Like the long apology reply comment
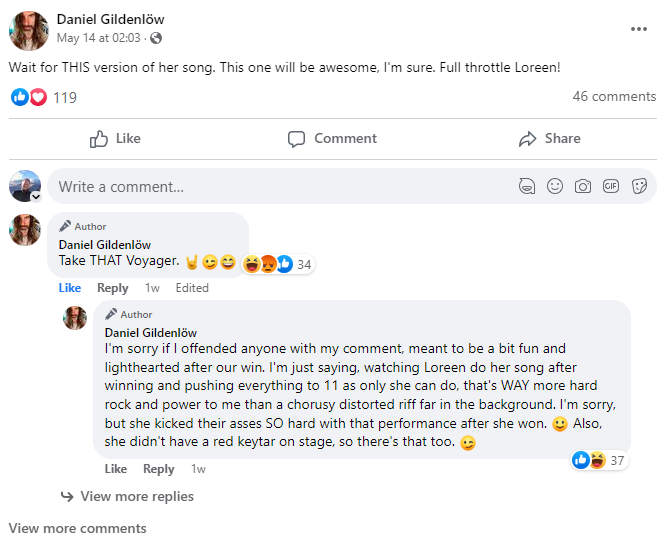This screenshot has height=543, width=669. pyautogui.click(x=116, y=469)
